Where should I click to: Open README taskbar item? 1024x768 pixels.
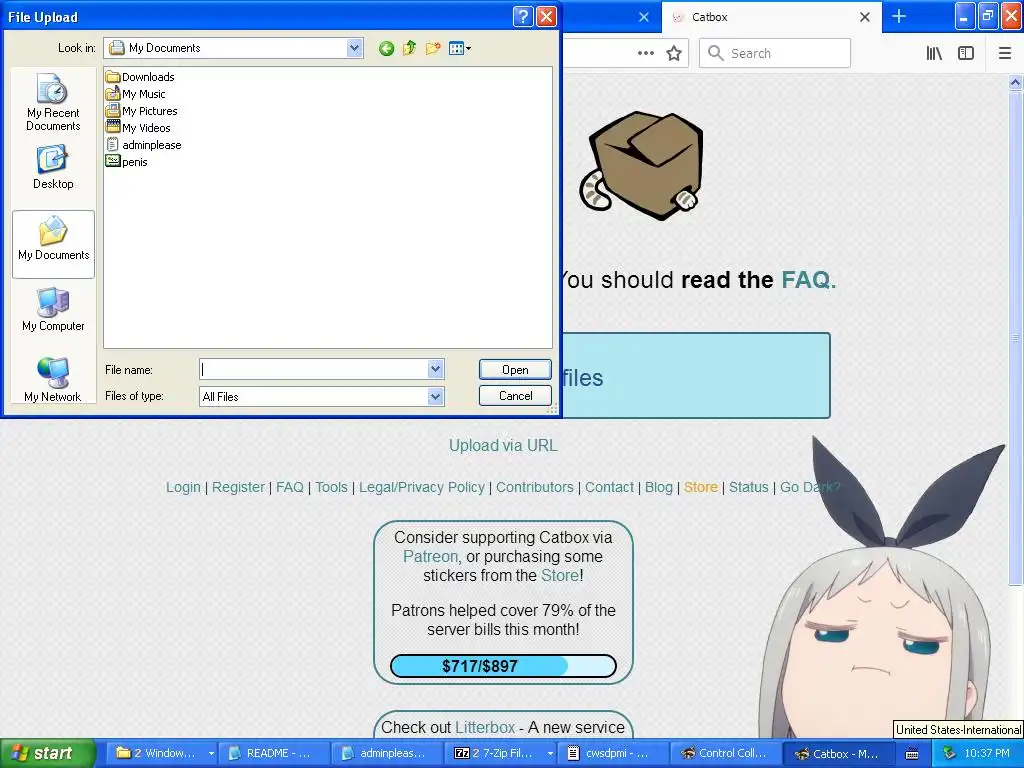point(273,753)
